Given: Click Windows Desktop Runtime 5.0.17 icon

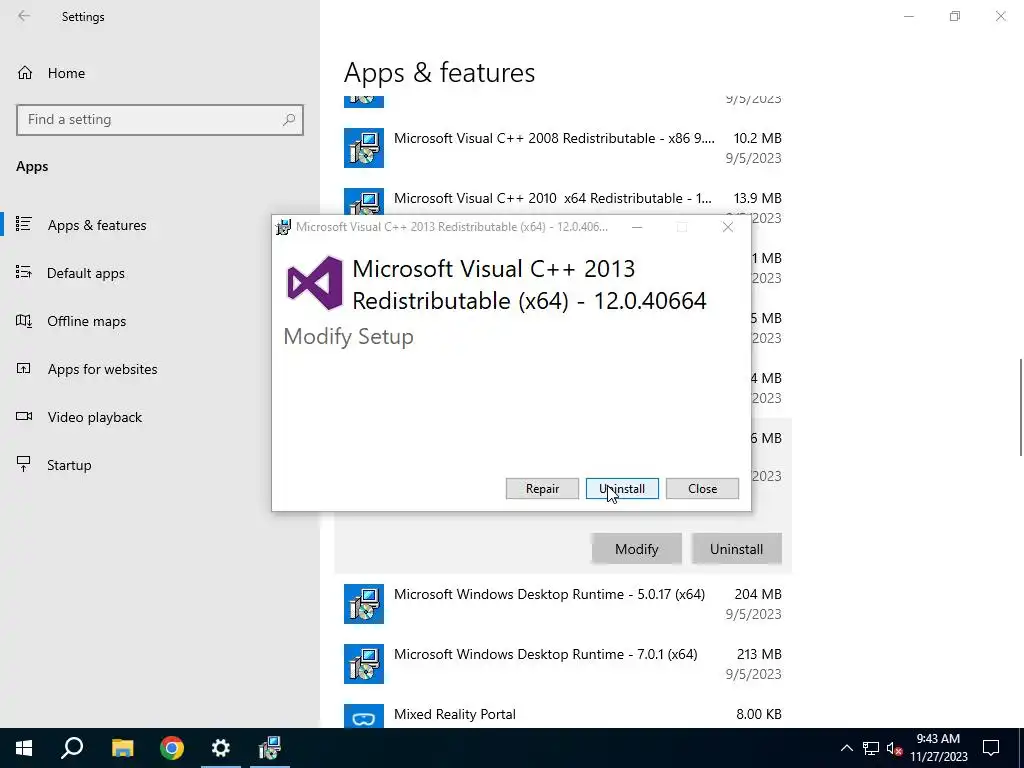Looking at the screenshot, I should coord(364,603).
